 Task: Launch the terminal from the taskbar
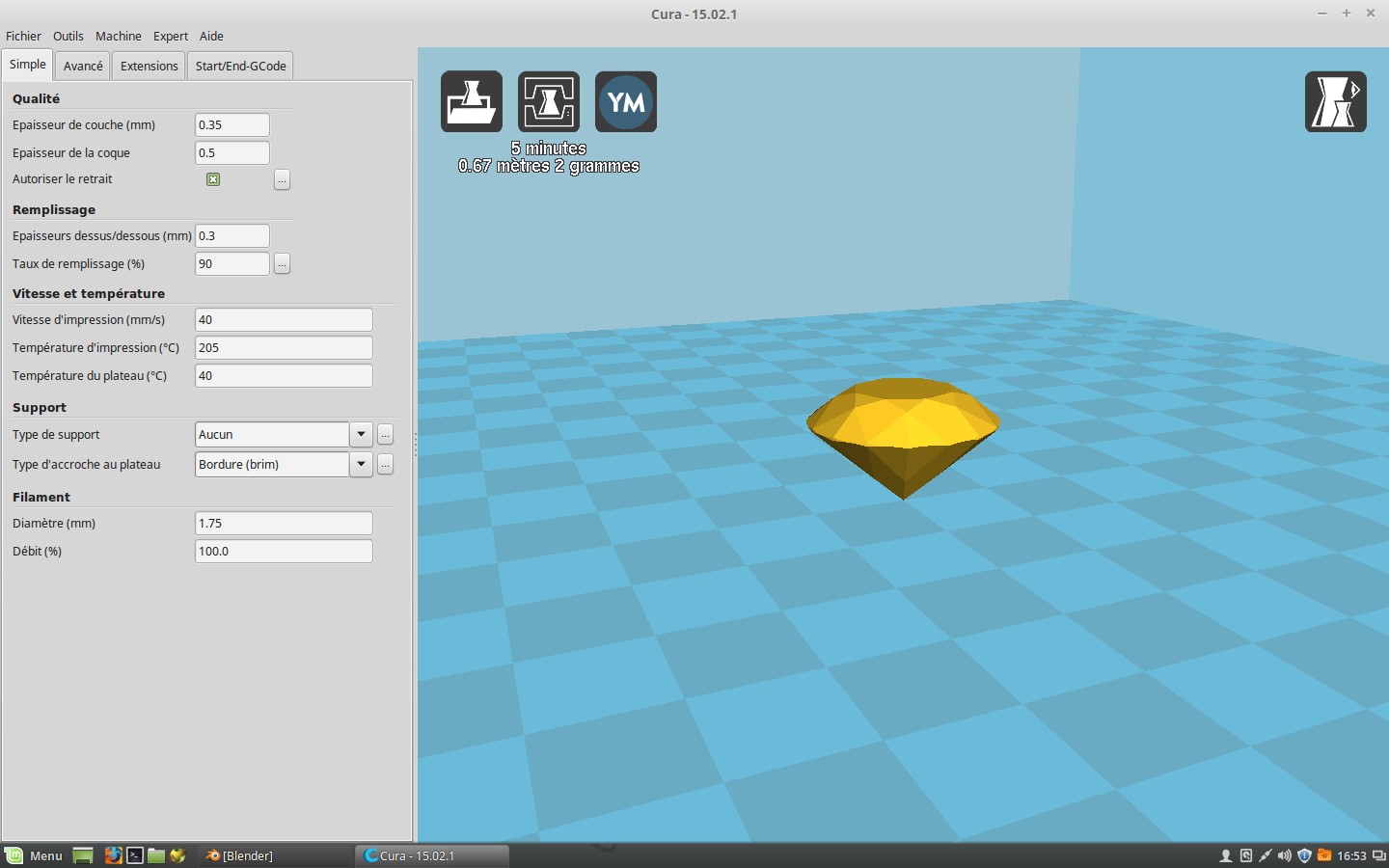click(135, 855)
